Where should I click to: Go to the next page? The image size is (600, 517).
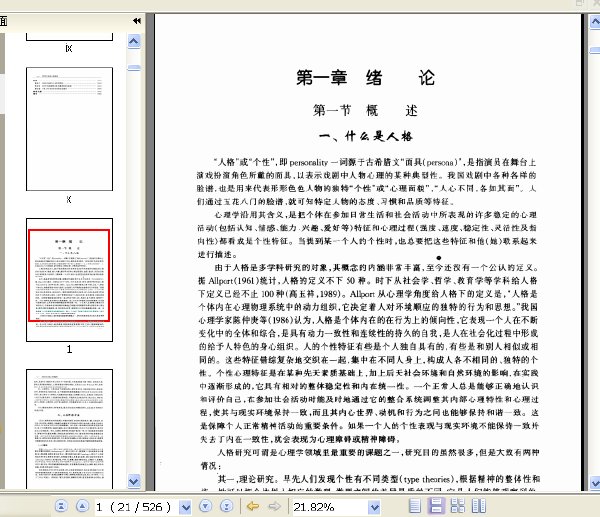tap(205, 506)
